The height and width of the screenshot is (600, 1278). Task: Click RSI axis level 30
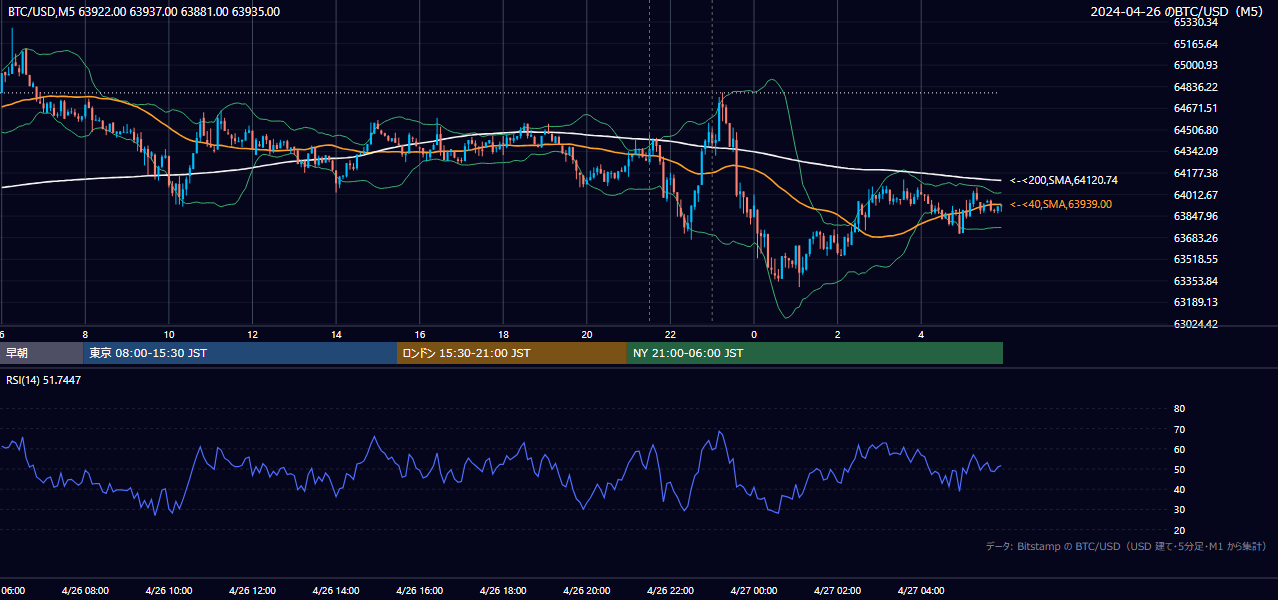[x=1179, y=510]
